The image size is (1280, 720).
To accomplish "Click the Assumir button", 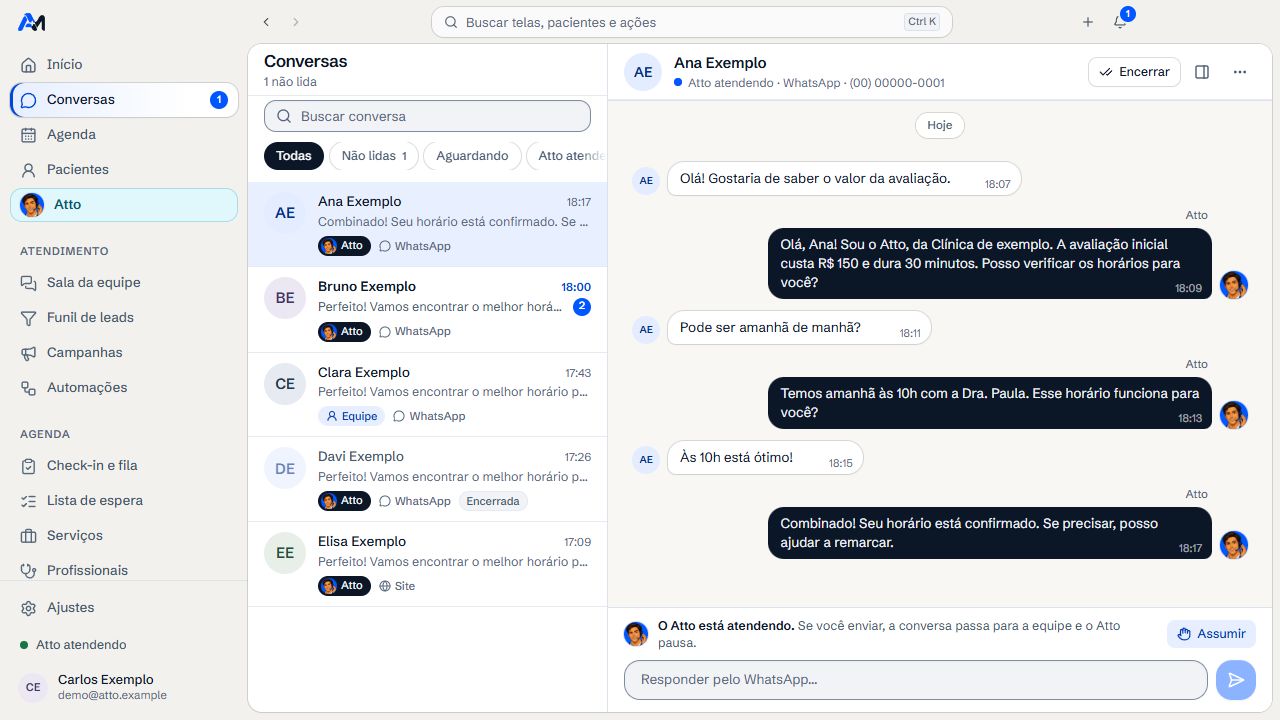I will pyautogui.click(x=1211, y=634).
